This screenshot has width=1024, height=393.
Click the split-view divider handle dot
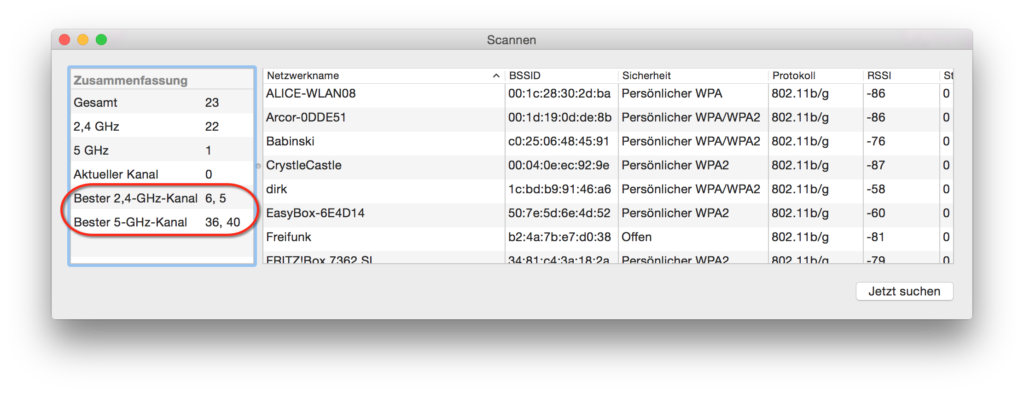[259, 166]
